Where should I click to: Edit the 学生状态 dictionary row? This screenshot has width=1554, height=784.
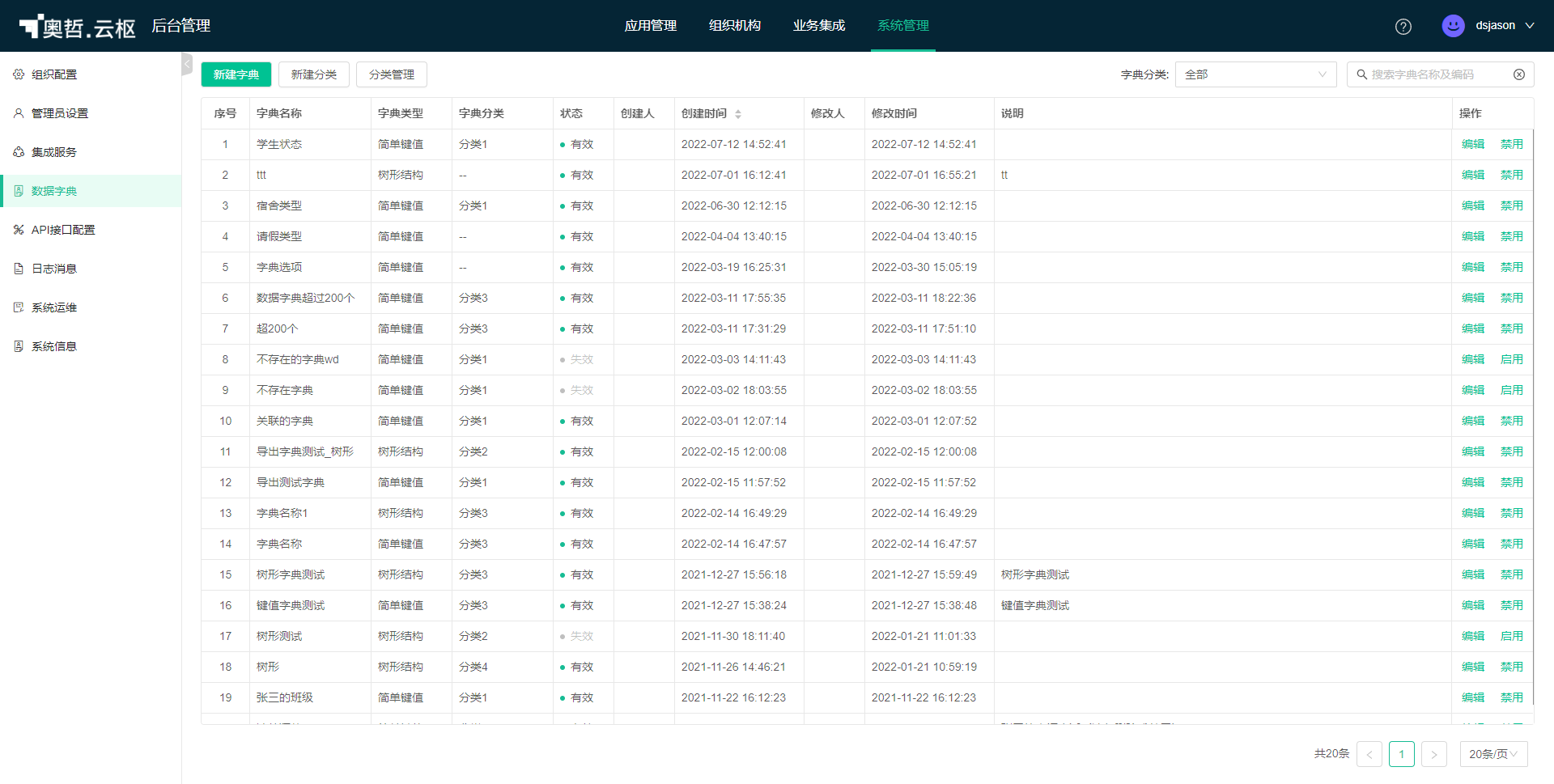click(x=1473, y=144)
